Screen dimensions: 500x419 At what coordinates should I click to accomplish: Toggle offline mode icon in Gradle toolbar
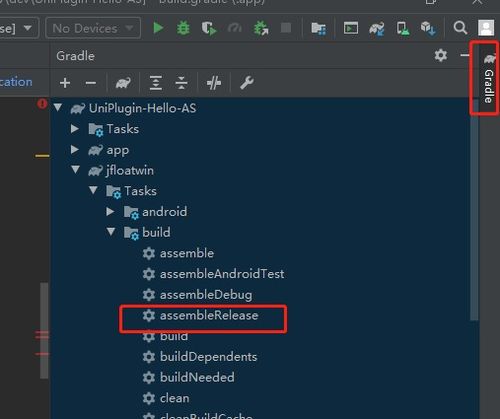point(213,83)
